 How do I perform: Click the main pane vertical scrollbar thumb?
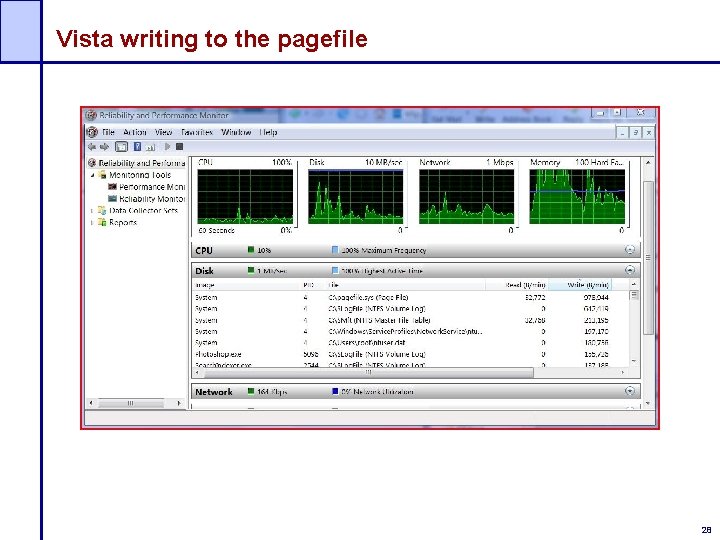648,258
